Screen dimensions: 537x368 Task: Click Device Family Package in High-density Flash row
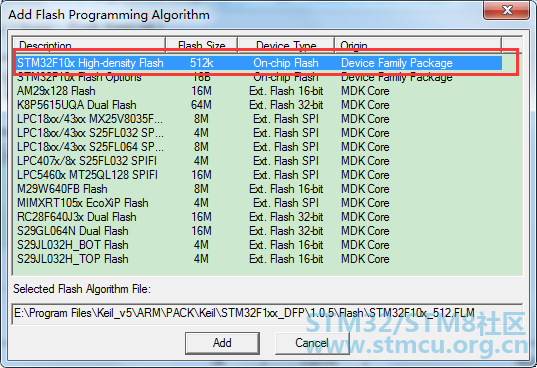[x=397, y=63]
